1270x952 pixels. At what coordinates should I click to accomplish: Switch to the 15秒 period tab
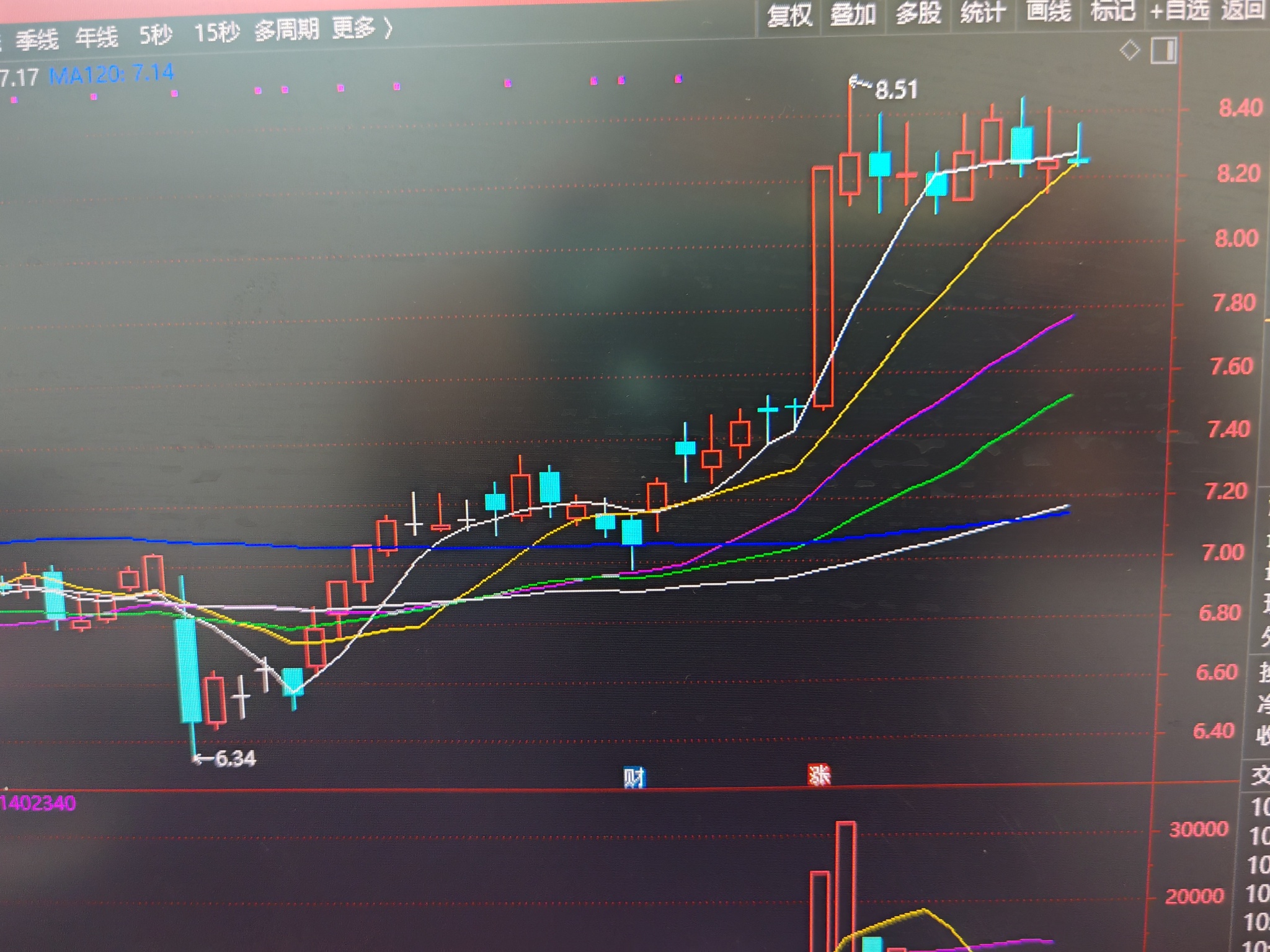coord(216,32)
